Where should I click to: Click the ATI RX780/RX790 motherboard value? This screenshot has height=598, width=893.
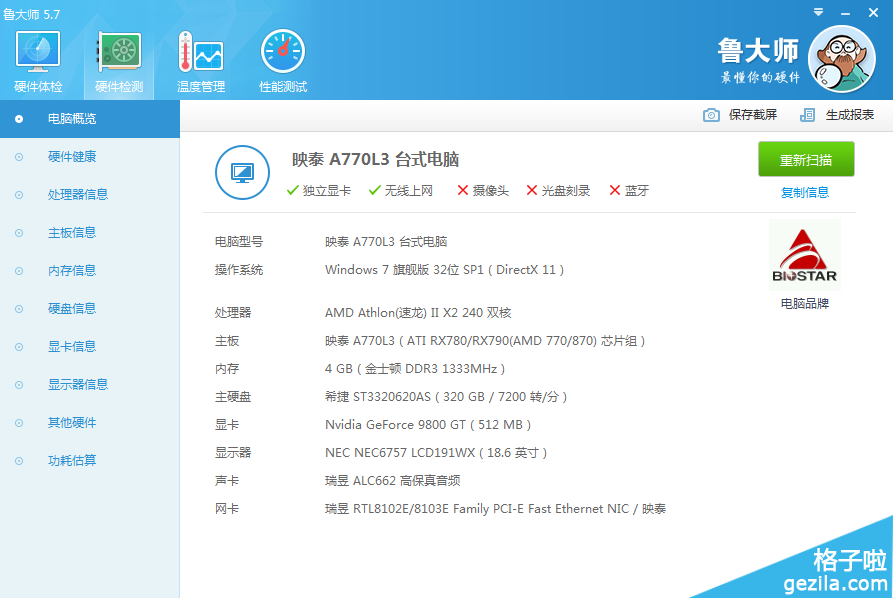(485, 341)
